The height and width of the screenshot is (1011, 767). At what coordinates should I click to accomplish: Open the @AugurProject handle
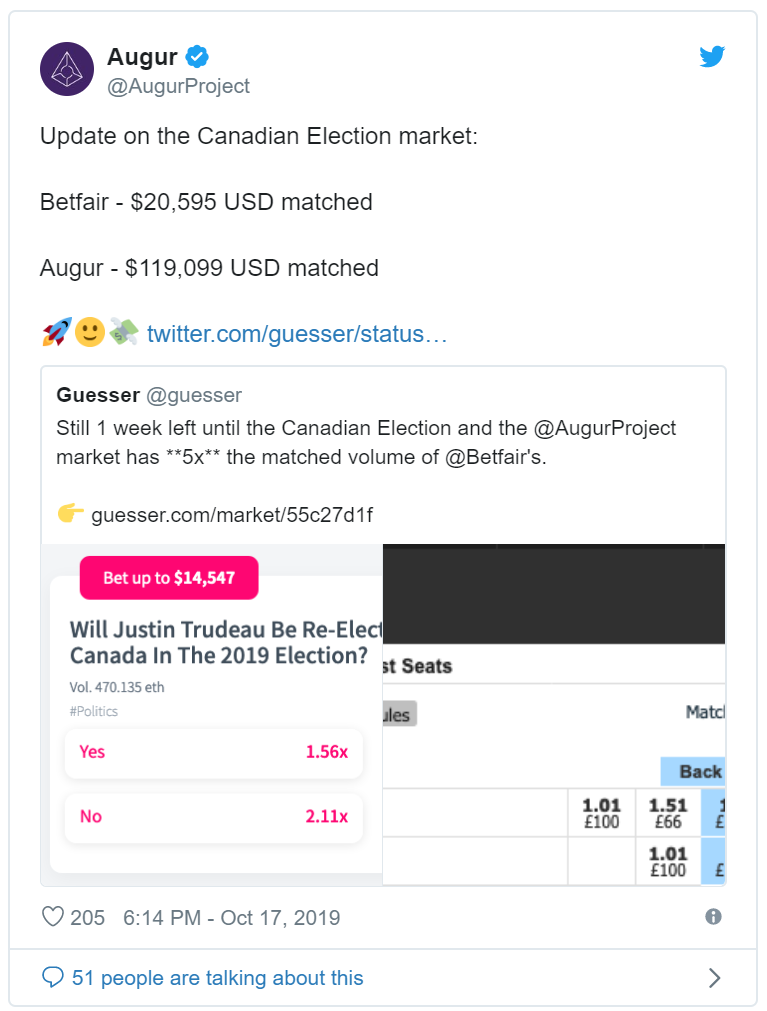(x=179, y=86)
